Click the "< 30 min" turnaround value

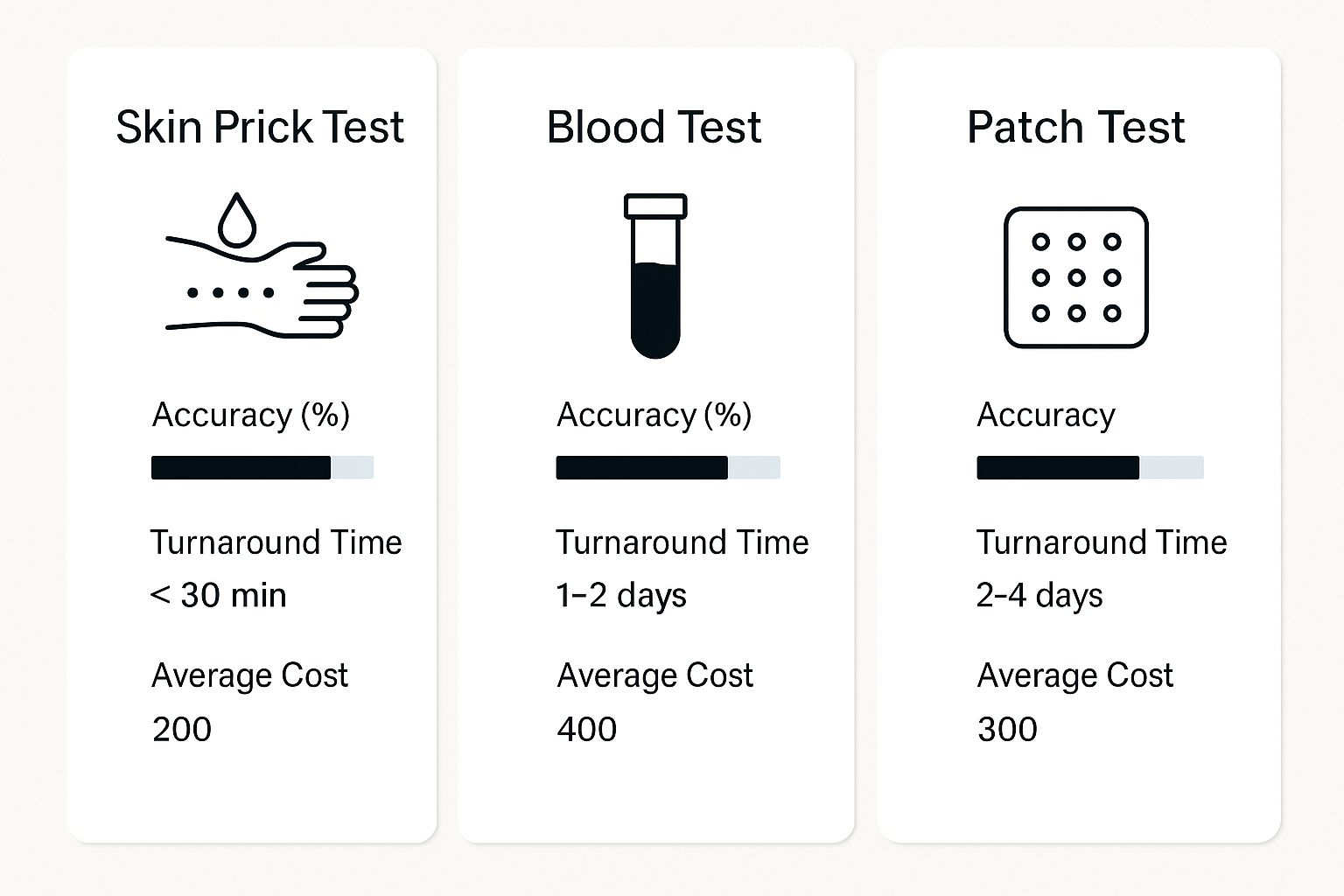click(218, 596)
